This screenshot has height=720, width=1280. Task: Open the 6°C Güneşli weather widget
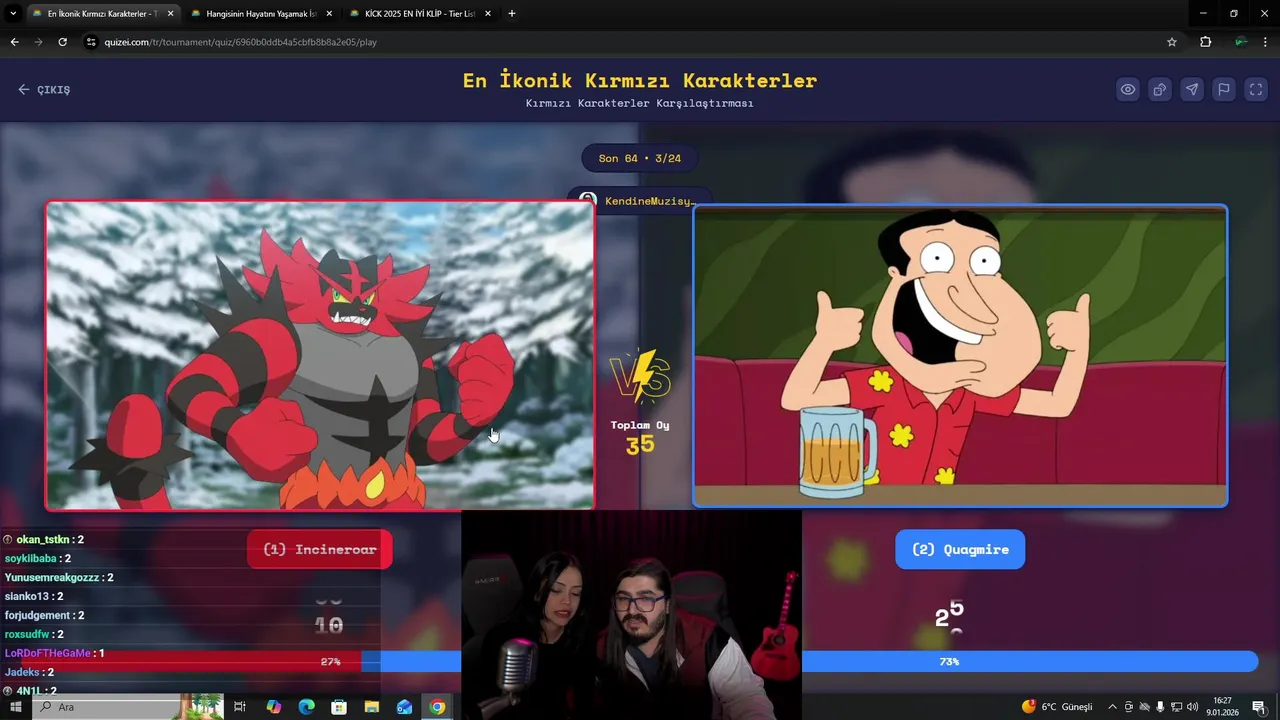(x=1058, y=707)
